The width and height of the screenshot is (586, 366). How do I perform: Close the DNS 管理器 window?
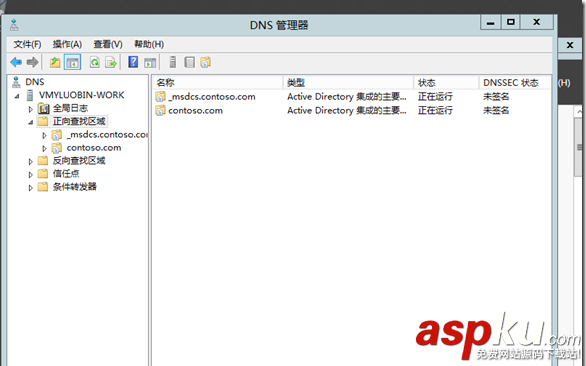click(x=537, y=22)
